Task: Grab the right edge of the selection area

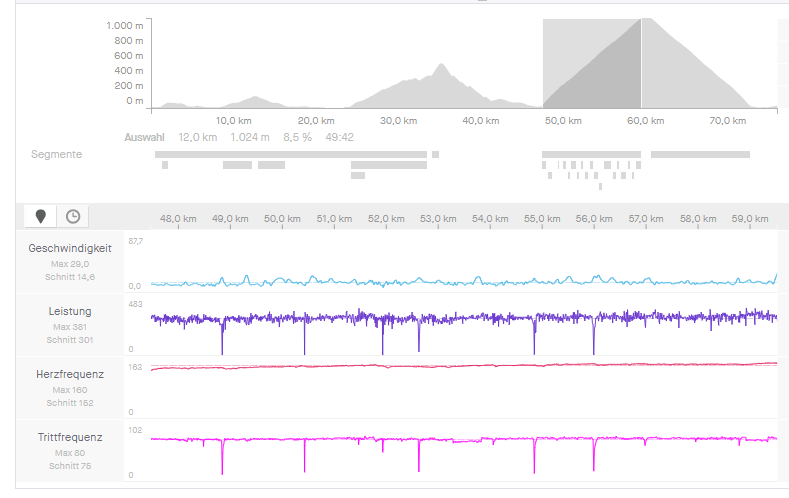Action: click(x=641, y=62)
